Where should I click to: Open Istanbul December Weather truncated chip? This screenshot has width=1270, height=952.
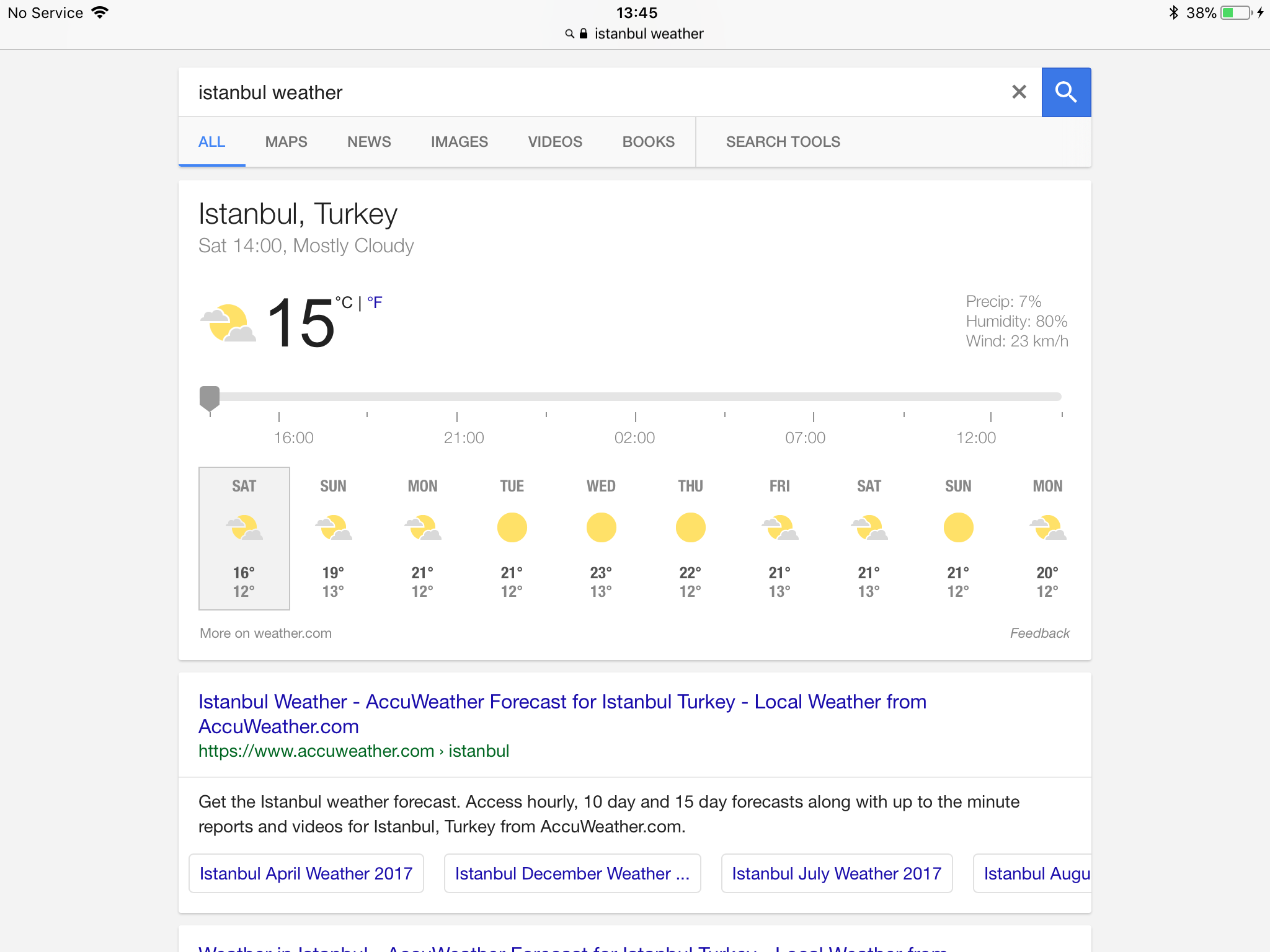click(572, 873)
